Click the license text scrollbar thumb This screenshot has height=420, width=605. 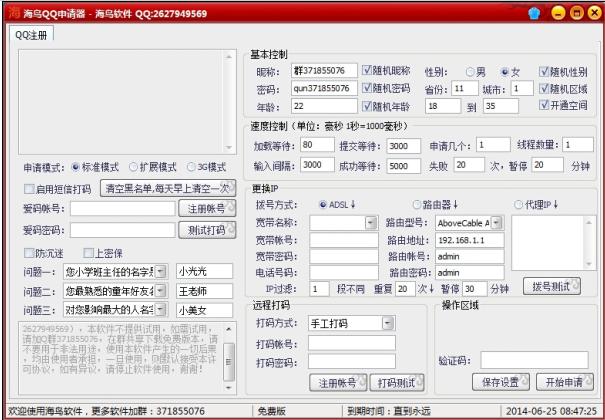point(229,362)
